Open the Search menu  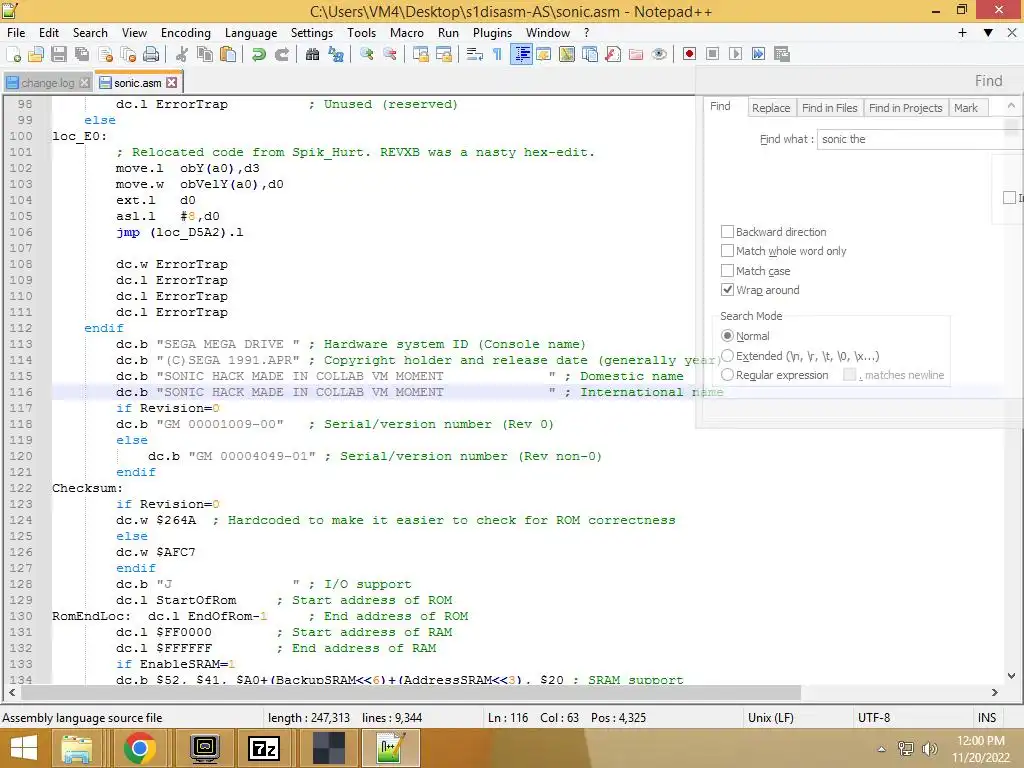90,33
